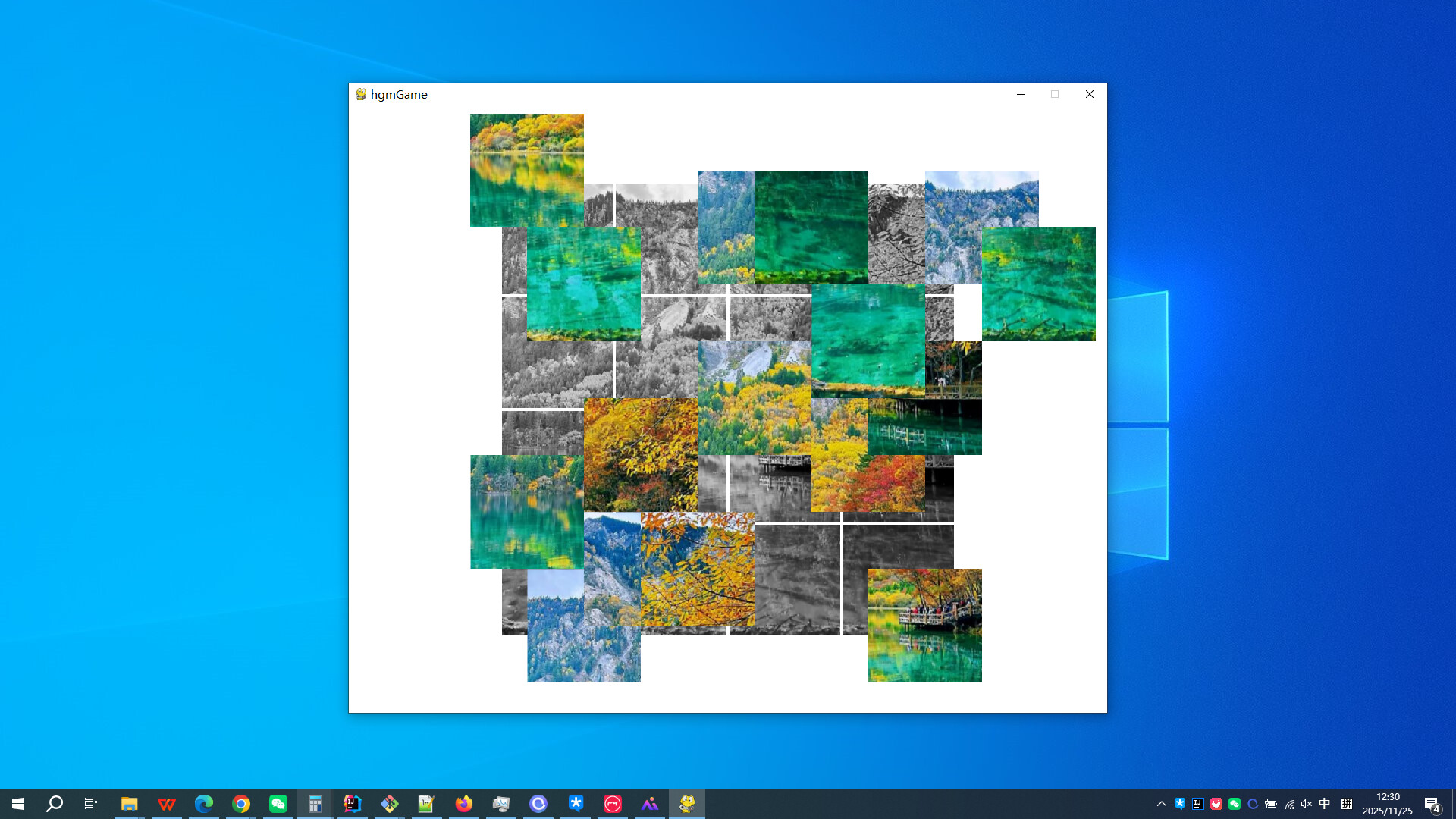Select the top-left autumn lake puzzle piece

(526, 170)
